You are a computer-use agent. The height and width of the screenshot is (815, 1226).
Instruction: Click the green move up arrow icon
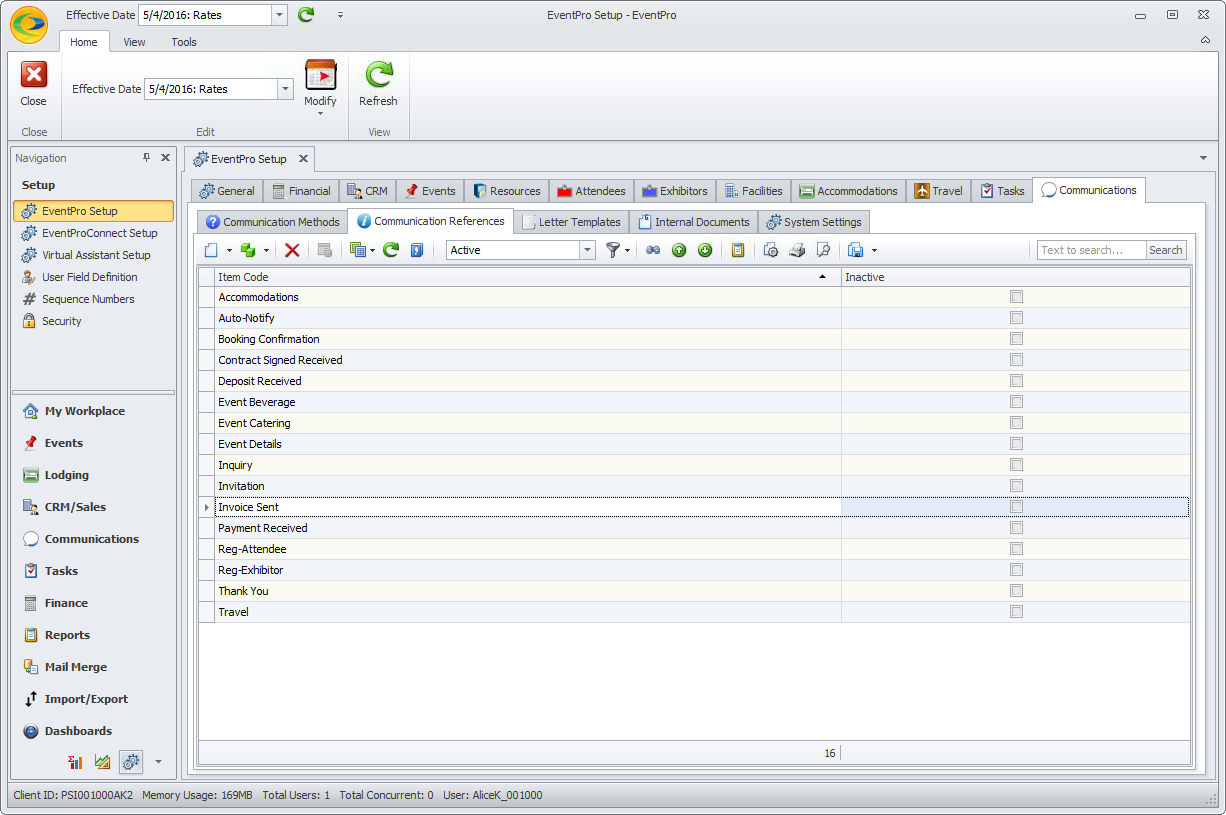[x=679, y=250]
